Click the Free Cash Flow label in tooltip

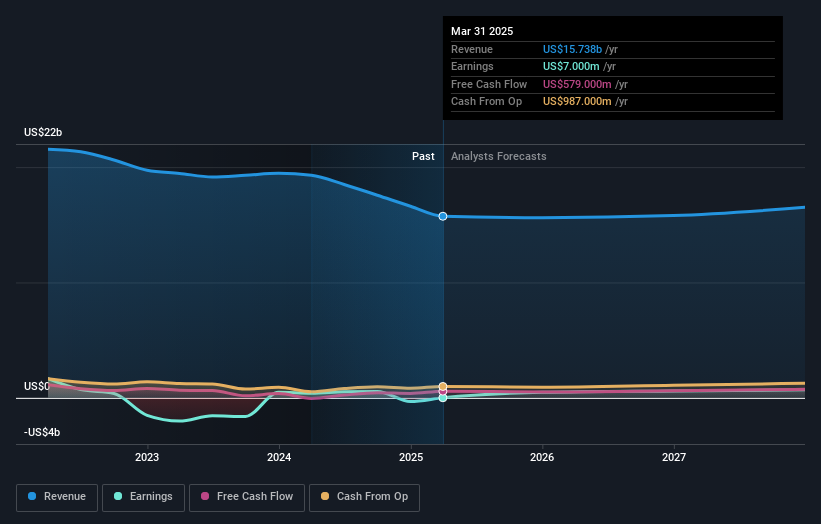coord(489,84)
